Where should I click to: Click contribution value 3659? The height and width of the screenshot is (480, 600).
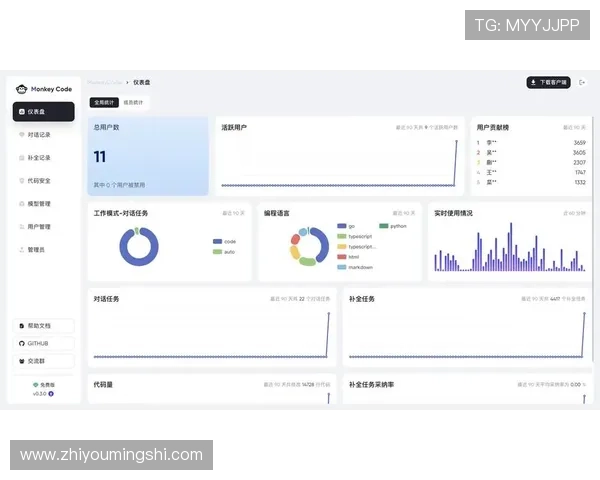[580, 142]
